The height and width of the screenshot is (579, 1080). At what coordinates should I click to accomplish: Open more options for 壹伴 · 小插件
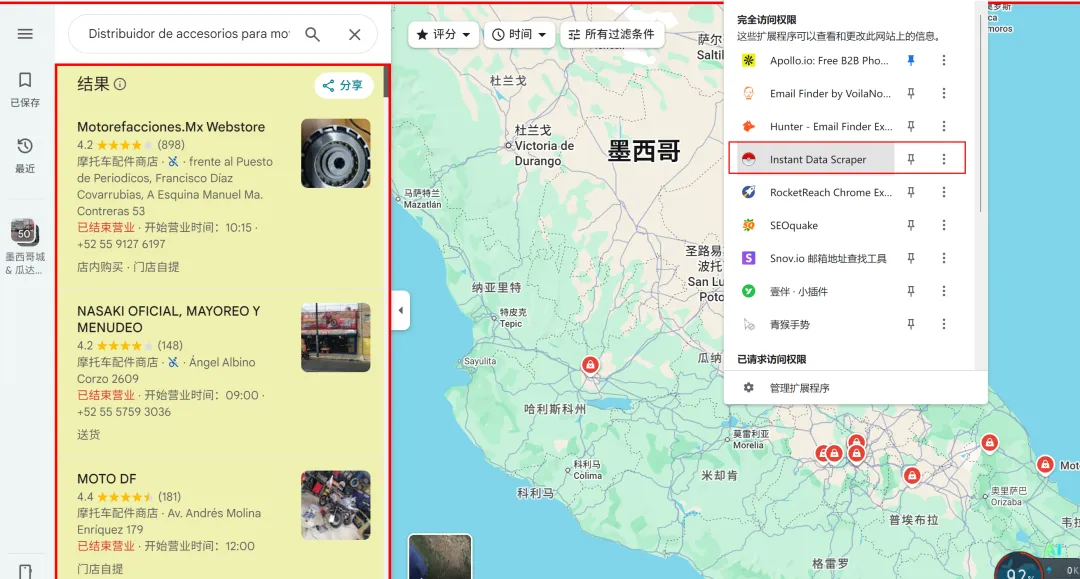pyautogui.click(x=944, y=291)
